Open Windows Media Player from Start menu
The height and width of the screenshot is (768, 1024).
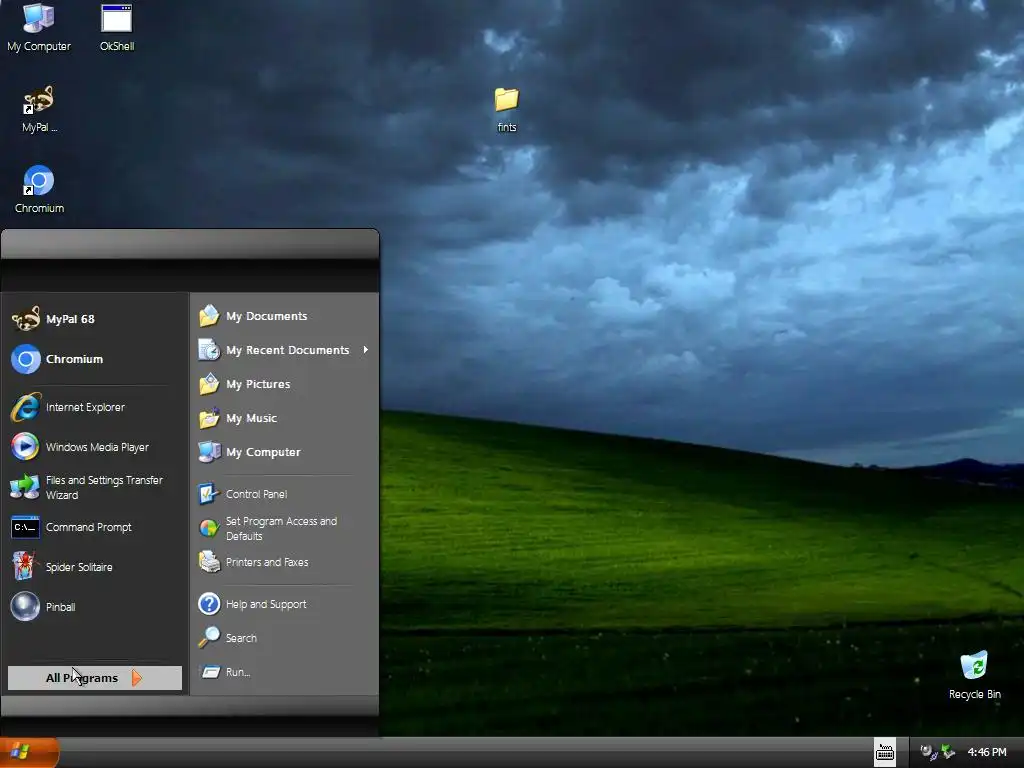[x=95, y=447]
